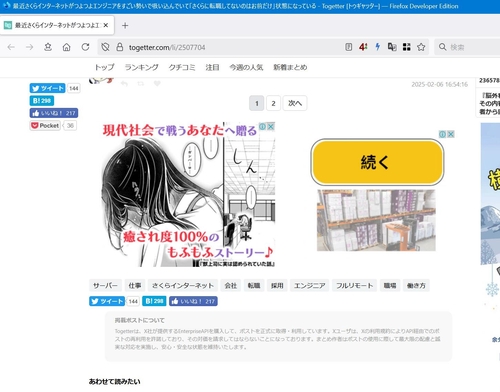Click the togetter.com URL address field
500x392 pixels.
167,48
